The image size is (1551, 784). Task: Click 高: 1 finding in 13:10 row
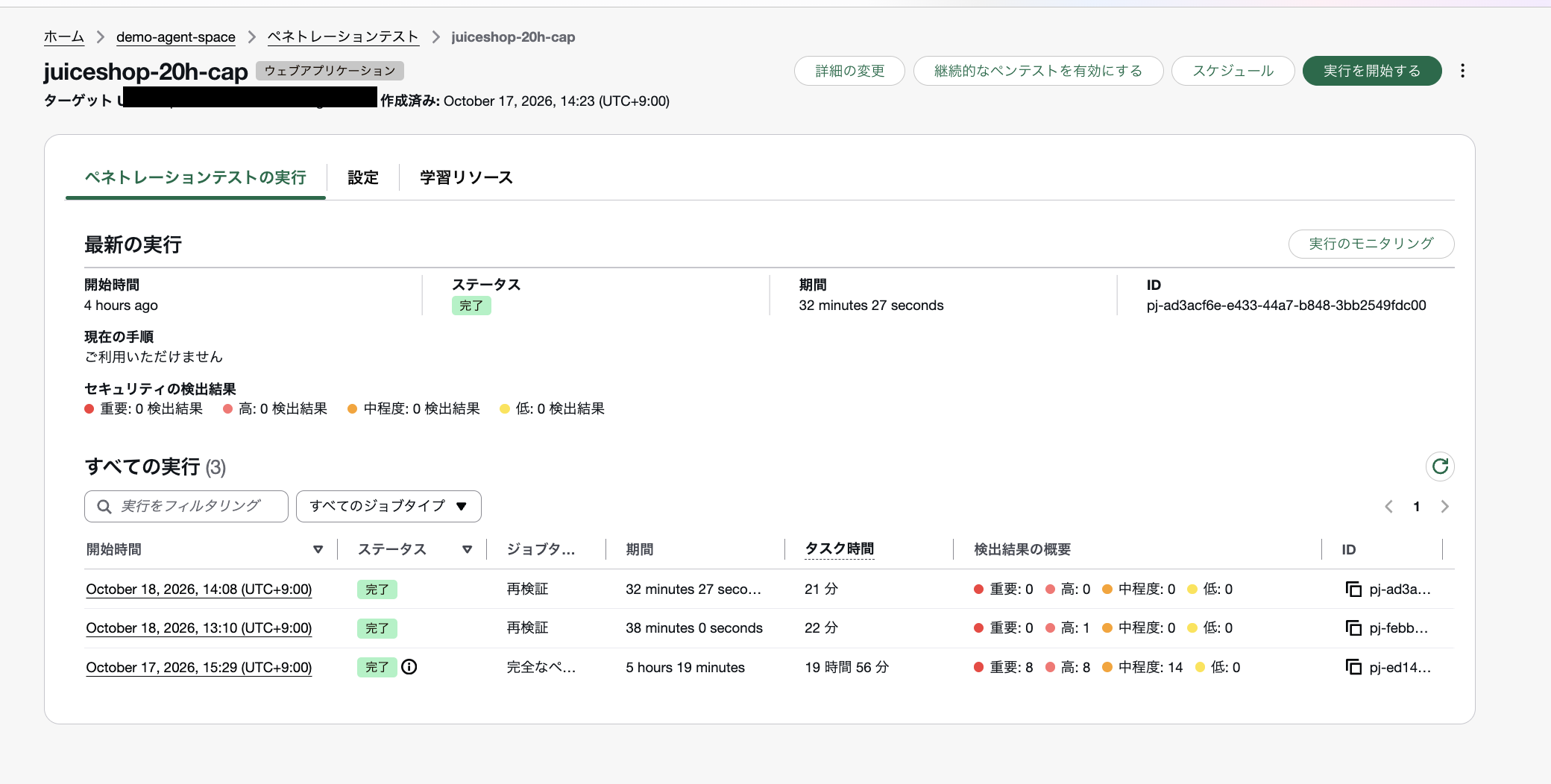pos(1068,628)
